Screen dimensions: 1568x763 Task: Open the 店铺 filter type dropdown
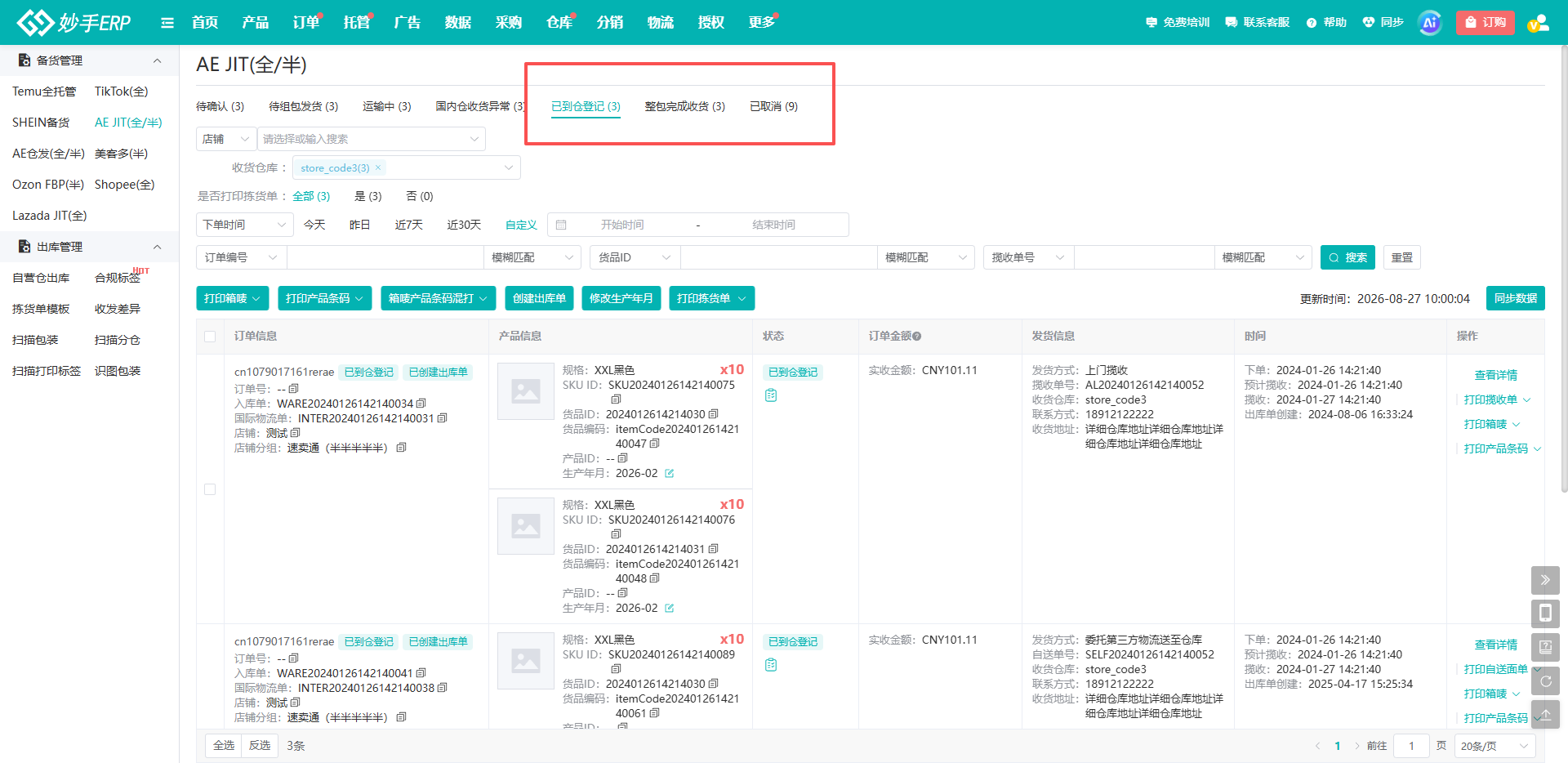[x=226, y=139]
